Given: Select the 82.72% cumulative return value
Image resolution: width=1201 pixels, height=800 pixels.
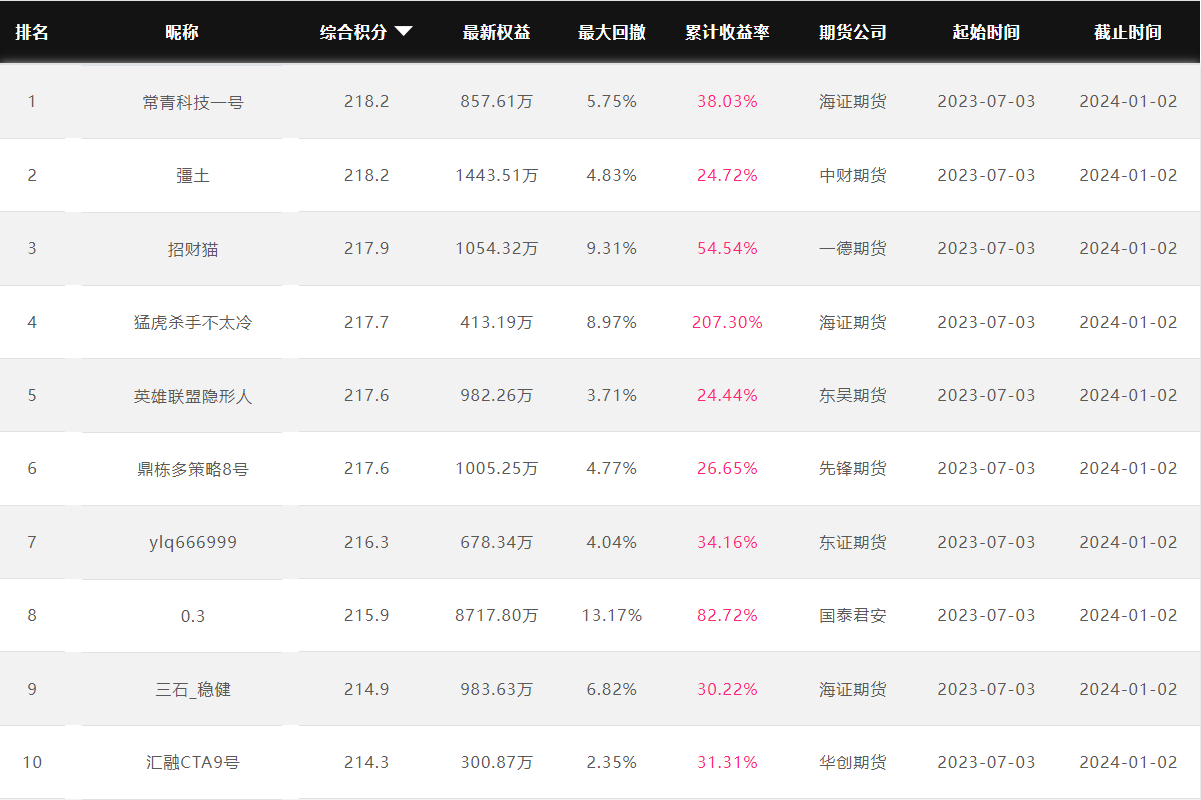Looking at the screenshot, I should pyautogui.click(x=727, y=616).
